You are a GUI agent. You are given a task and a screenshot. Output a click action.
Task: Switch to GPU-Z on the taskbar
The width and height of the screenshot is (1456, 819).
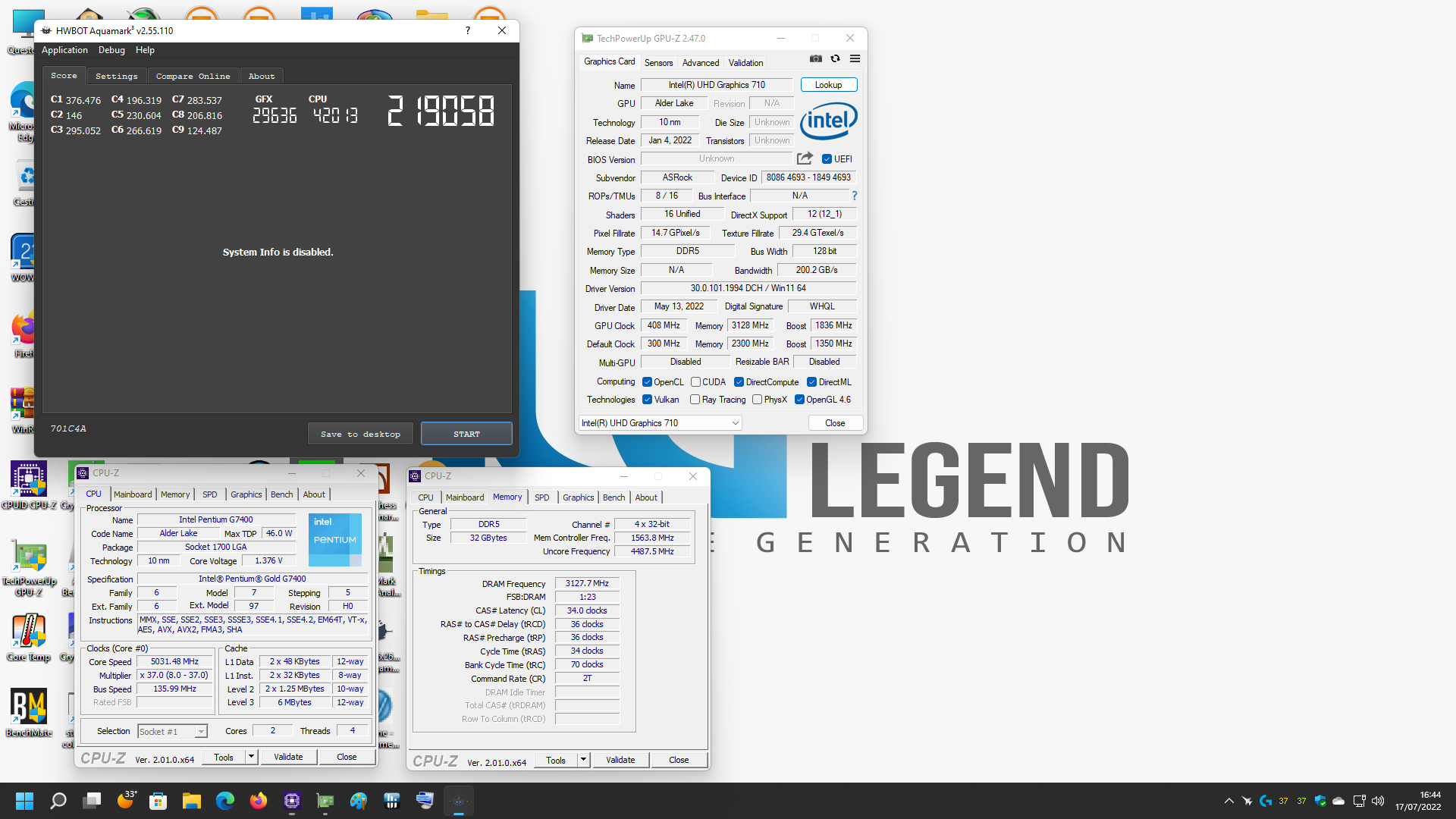[325, 801]
